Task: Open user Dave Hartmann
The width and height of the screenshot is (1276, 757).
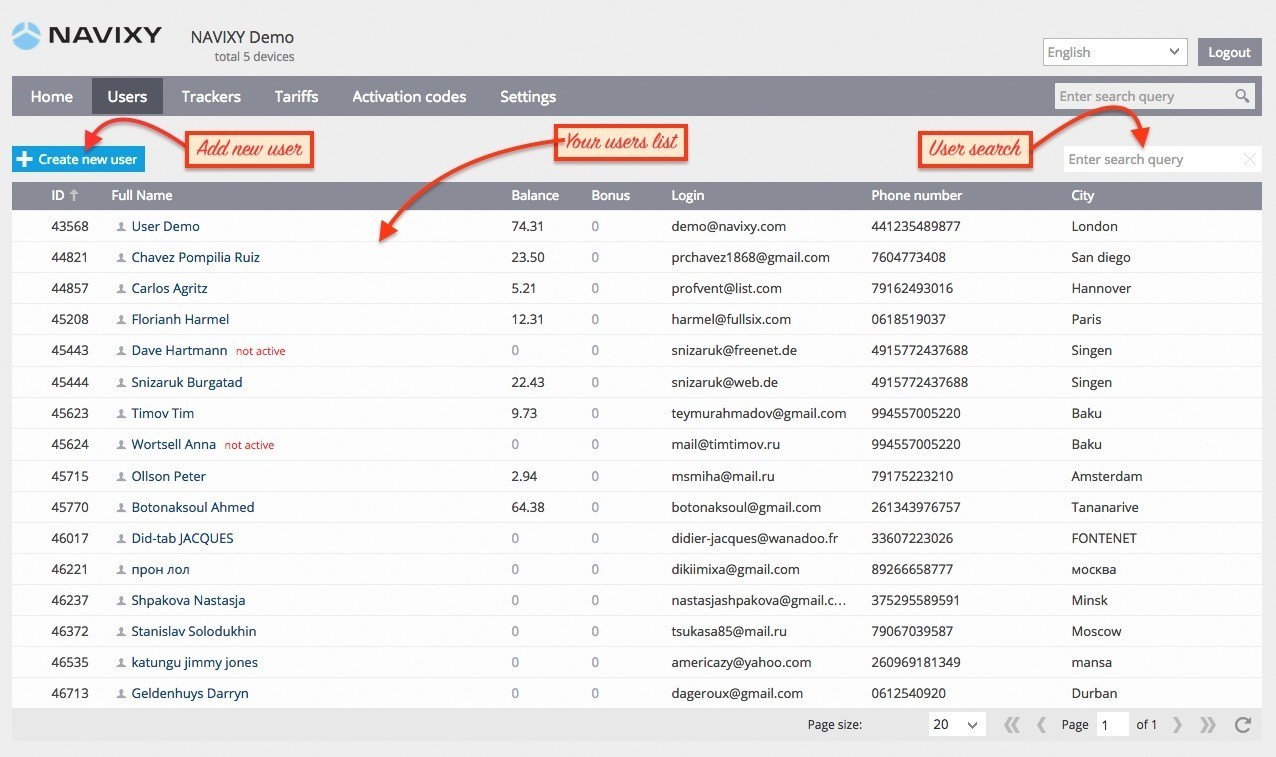Action: pyautogui.click(x=179, y=350)
